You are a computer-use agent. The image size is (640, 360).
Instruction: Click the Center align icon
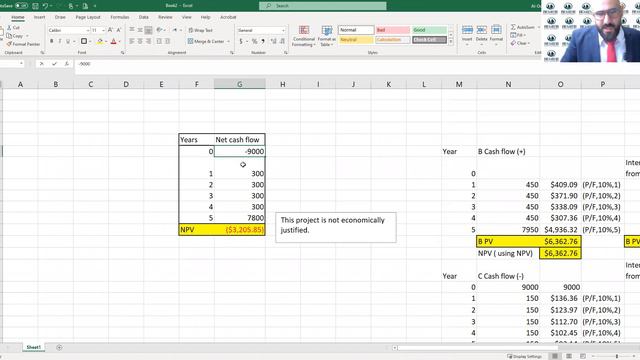click(140, 41)
